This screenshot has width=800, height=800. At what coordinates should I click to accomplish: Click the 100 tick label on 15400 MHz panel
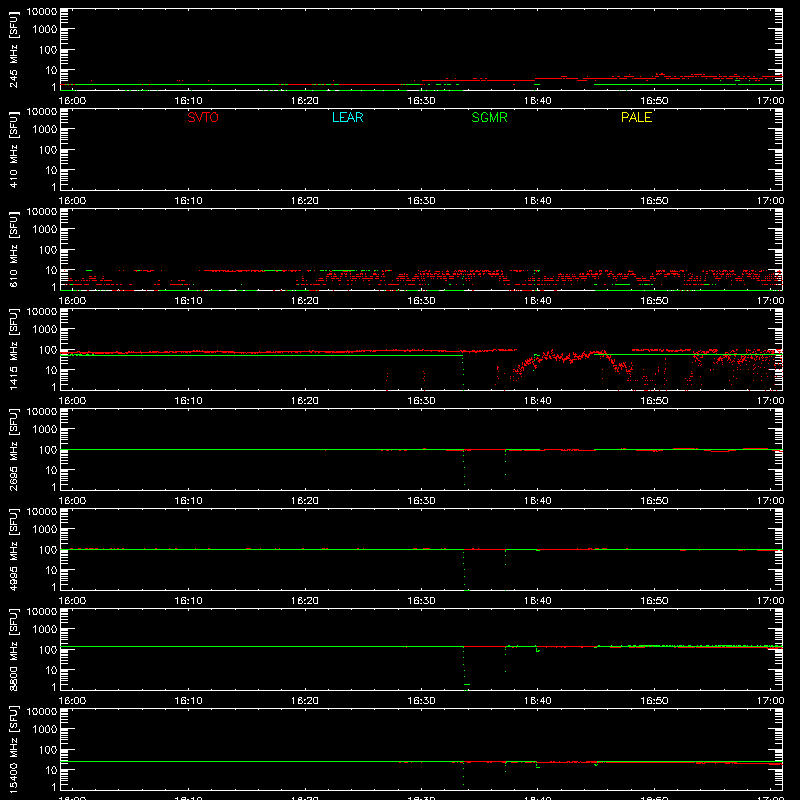[48, 750]
